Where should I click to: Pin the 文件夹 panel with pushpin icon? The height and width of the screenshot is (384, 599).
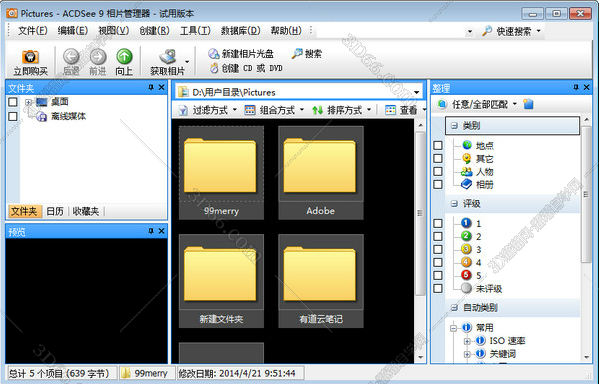pyautogui.click(x=151, y=87)
